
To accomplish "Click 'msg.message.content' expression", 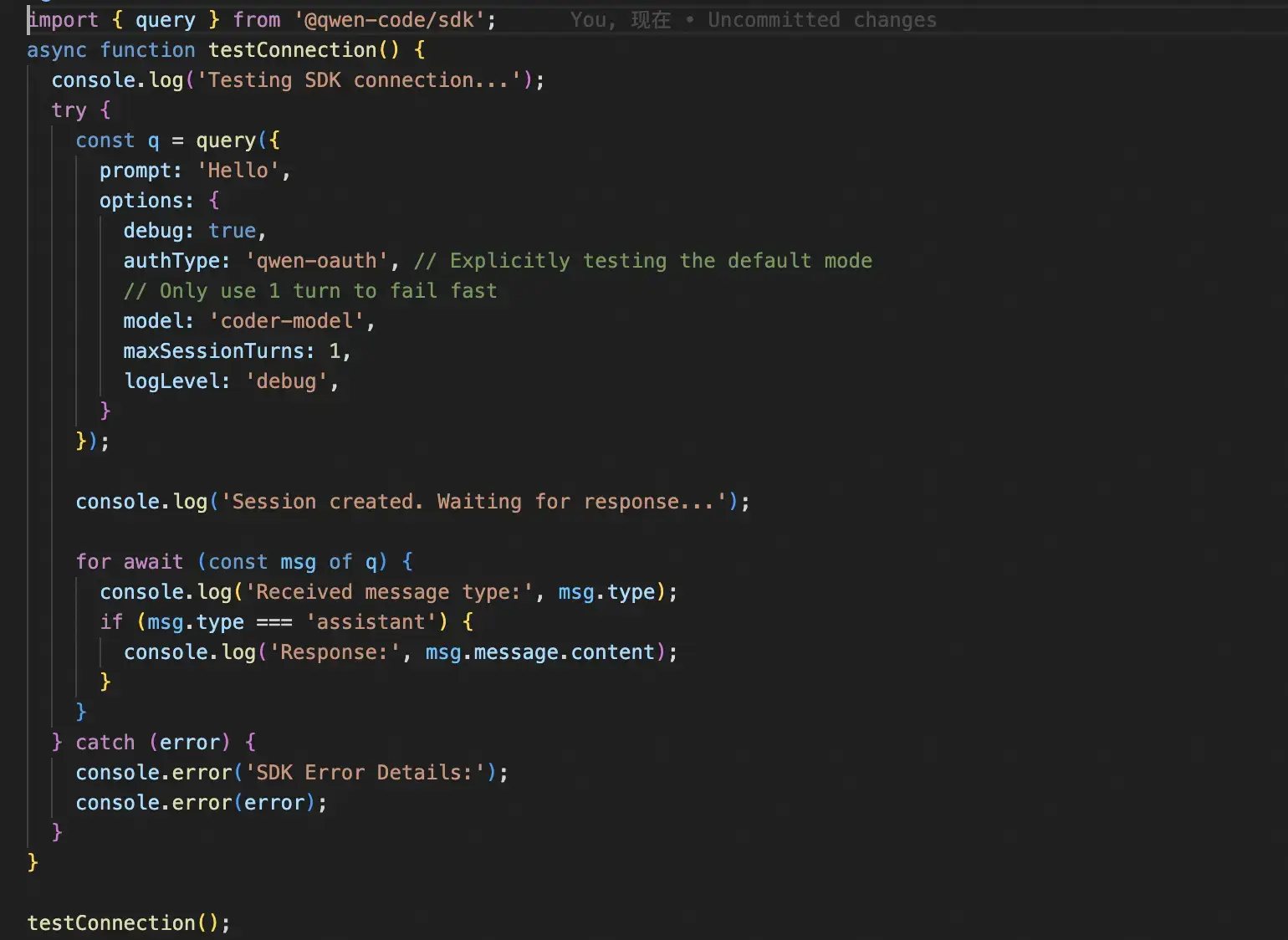I will (539, 652).
